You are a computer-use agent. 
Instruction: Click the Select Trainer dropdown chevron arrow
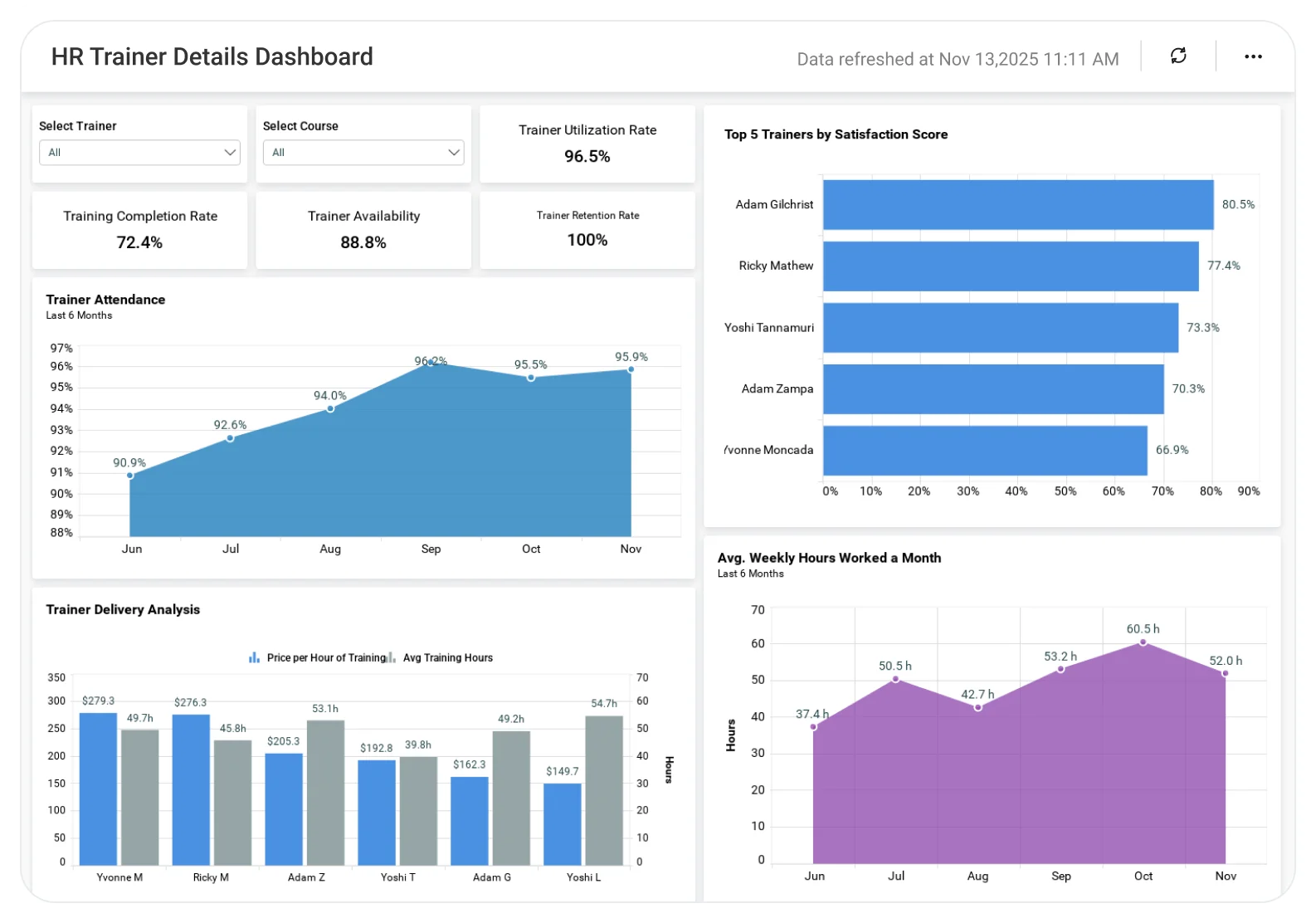230,153
